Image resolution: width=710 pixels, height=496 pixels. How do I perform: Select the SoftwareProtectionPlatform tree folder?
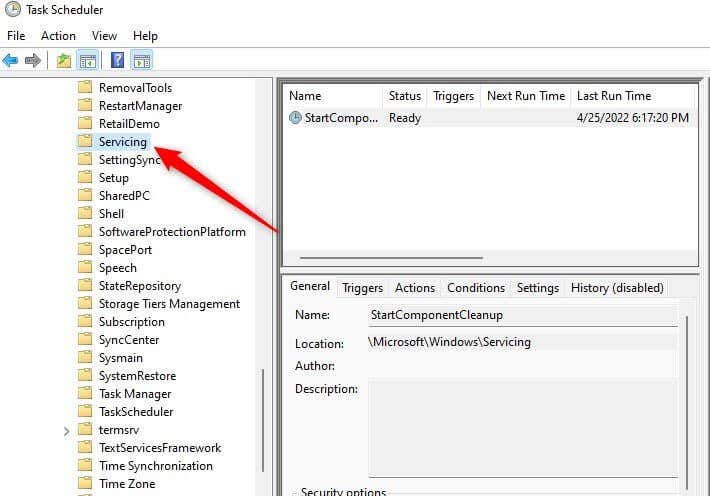click(x=172, y=231)
